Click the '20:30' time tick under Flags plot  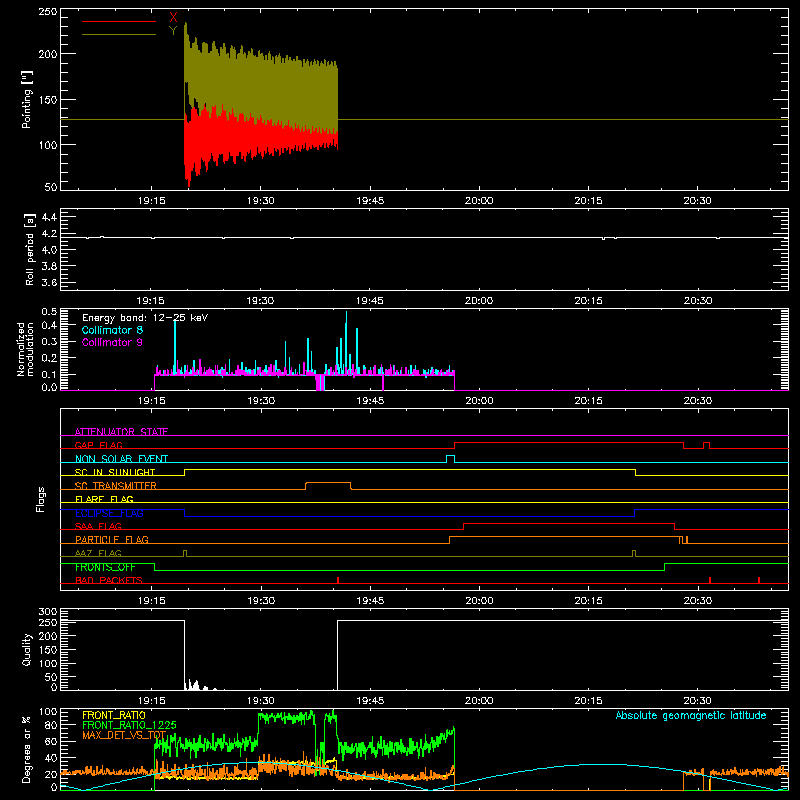[x=697, y=601]
